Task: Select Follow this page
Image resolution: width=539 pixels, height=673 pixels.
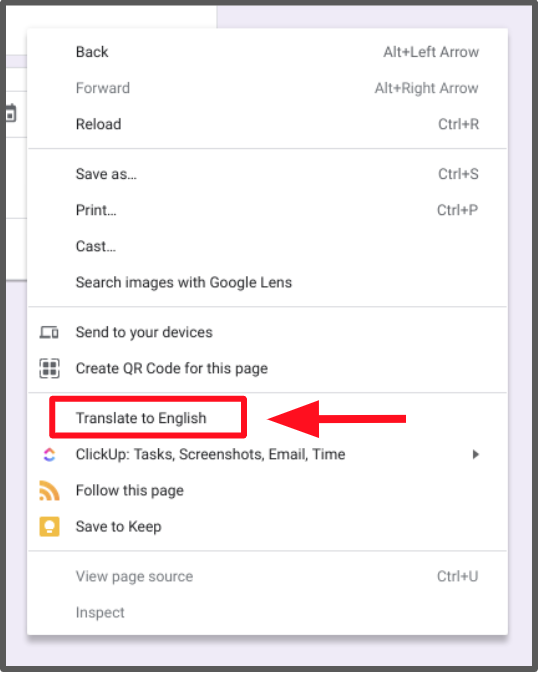Action: pos(267,491)
